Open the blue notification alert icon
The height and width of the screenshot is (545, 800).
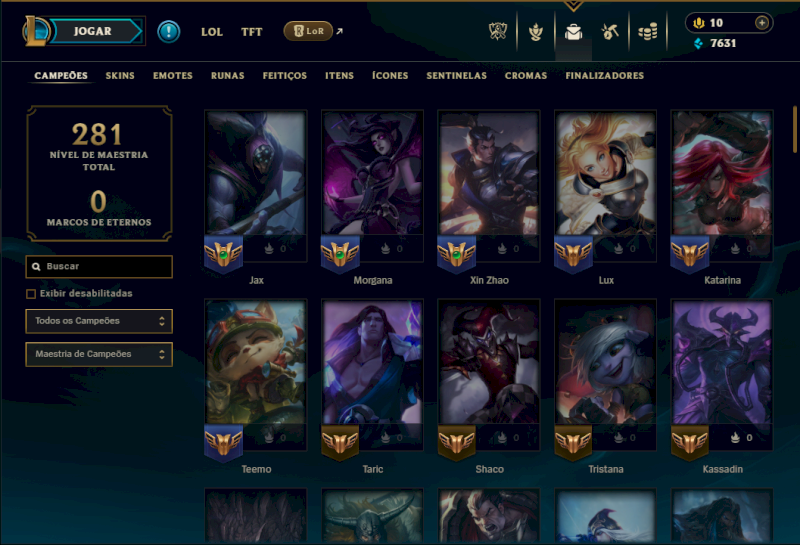click(168, 32)
